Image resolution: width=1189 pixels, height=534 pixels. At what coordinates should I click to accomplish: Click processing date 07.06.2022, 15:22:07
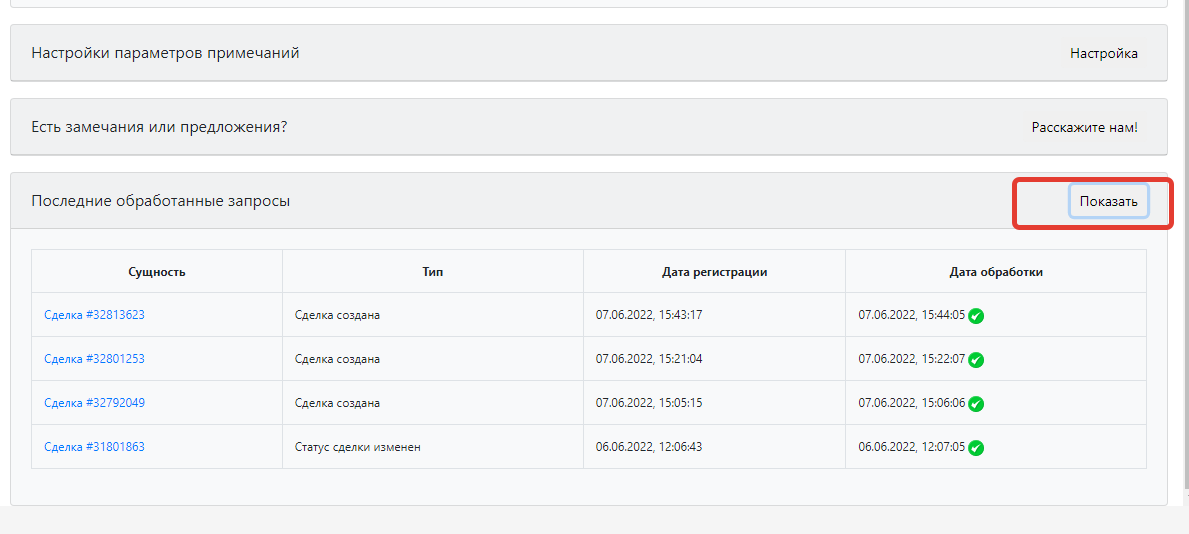pos(911,359)
